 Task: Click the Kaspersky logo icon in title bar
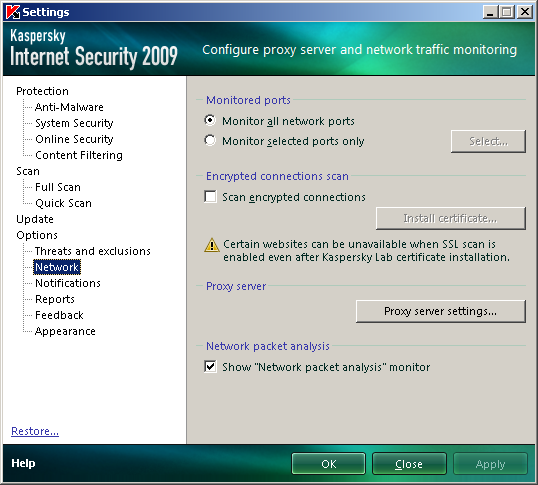[13, 12]
